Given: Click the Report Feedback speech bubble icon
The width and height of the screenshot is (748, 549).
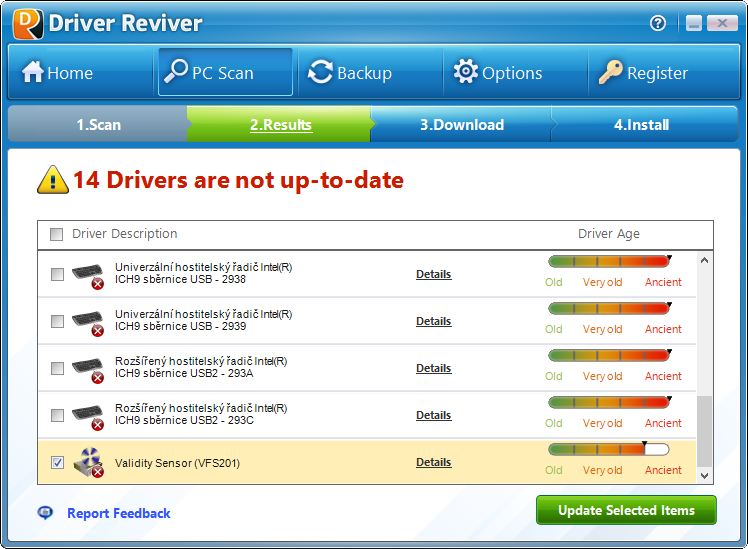Looking at the screenshot, I should 45,513.
